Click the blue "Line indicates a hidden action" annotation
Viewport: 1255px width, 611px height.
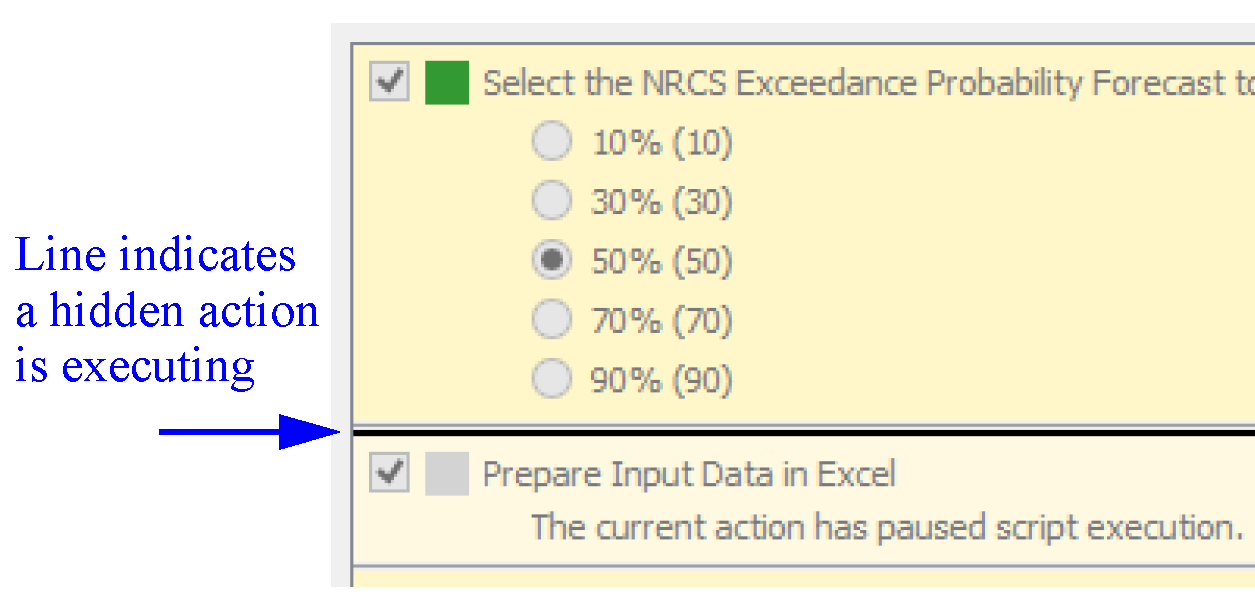[166, 311]
